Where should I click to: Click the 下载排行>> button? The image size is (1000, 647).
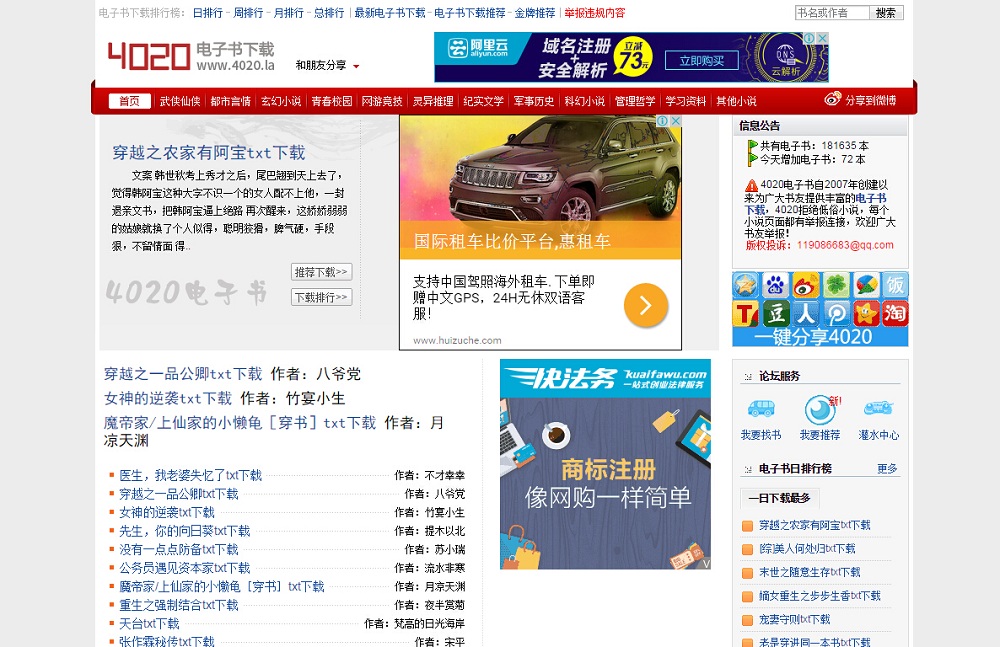coord(321,297)
